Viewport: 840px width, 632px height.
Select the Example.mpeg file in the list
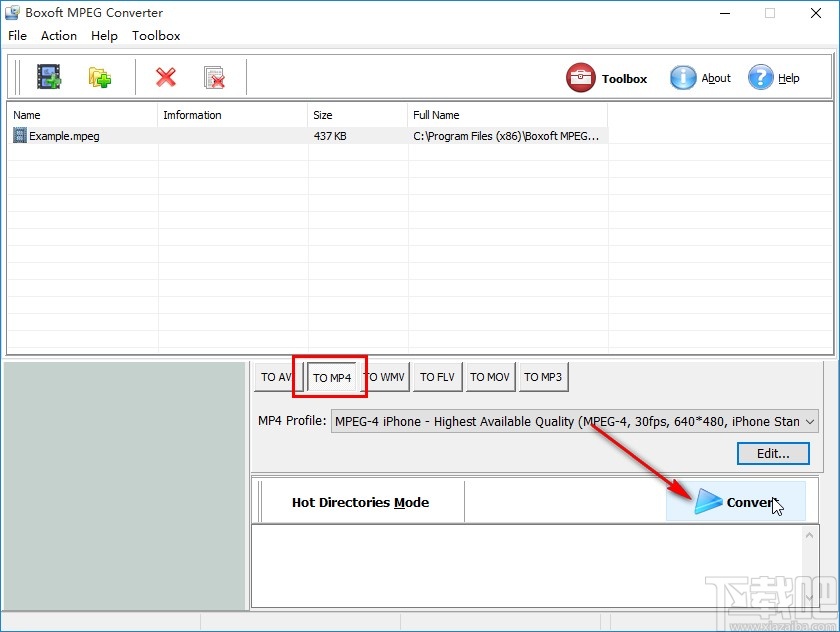[x=63, y=135]
